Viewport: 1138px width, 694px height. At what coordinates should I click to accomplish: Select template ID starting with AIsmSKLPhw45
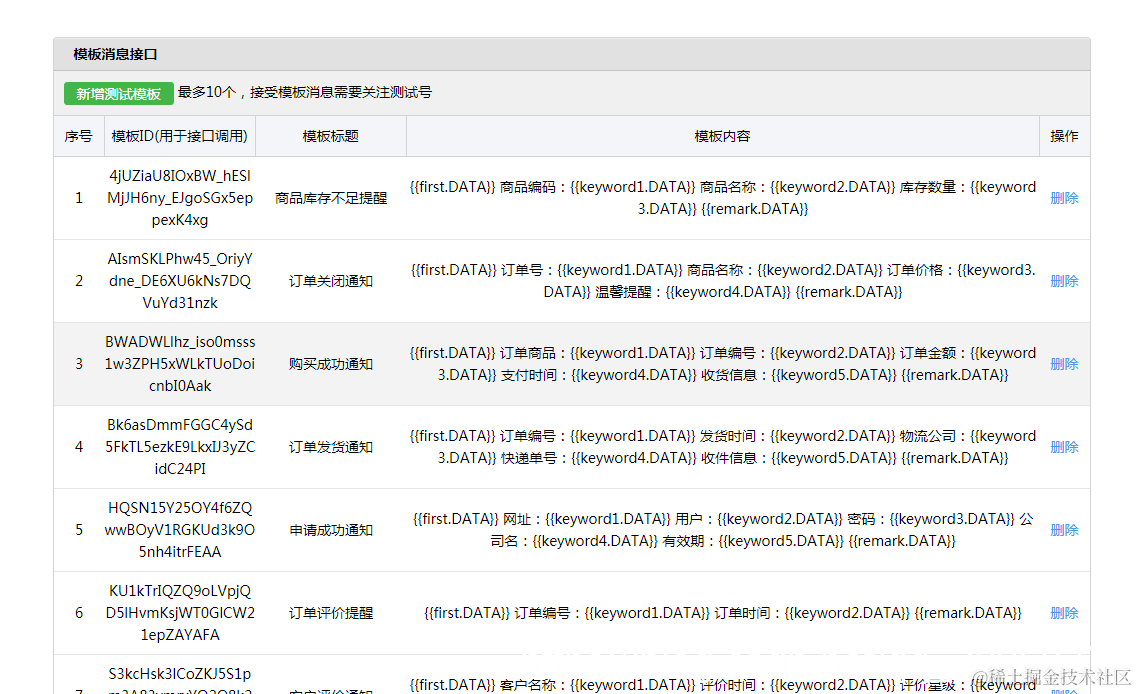(x=180, y=281)
